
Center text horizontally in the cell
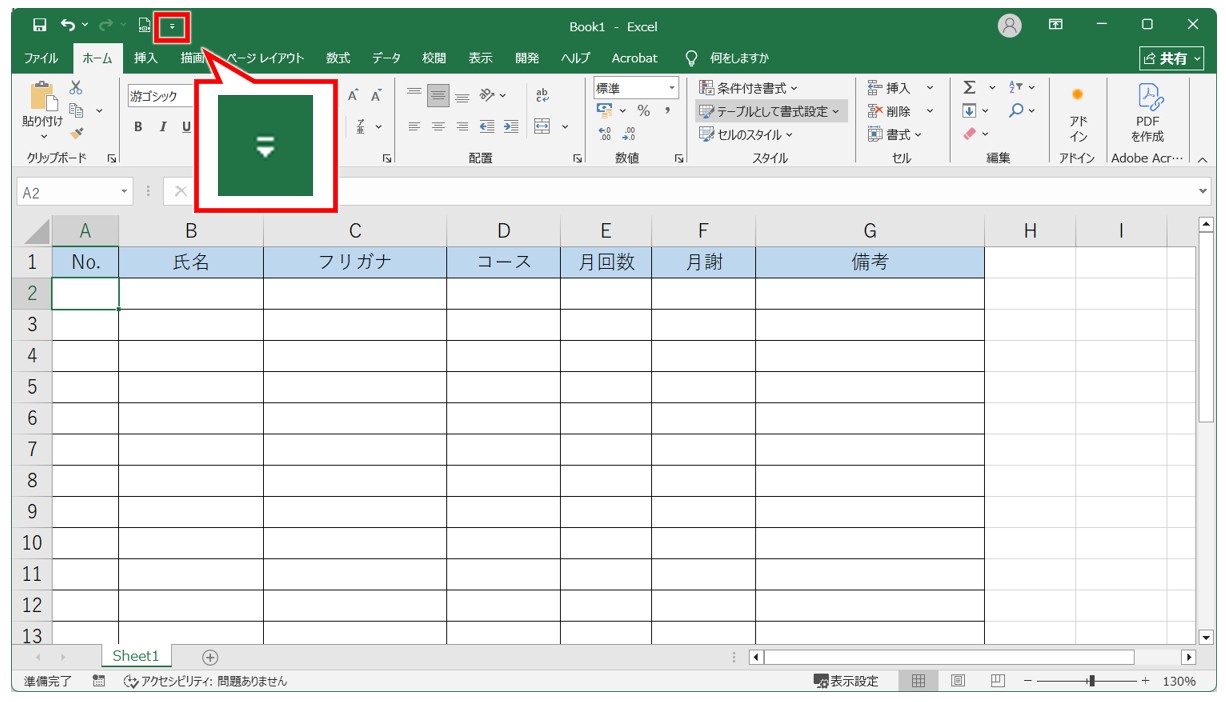click(438, 126)
